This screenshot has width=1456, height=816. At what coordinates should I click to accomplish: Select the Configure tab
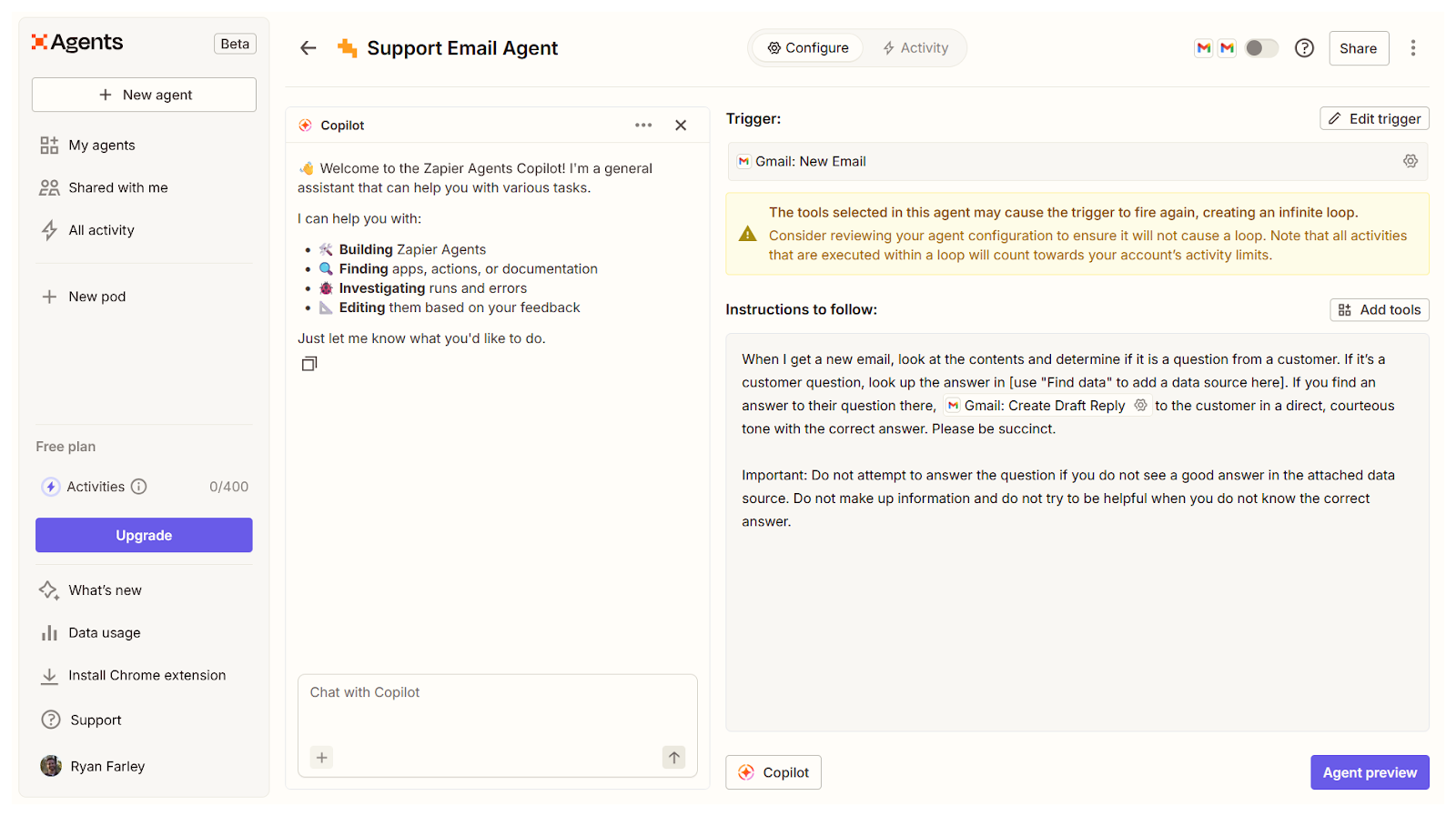(807, 48)
